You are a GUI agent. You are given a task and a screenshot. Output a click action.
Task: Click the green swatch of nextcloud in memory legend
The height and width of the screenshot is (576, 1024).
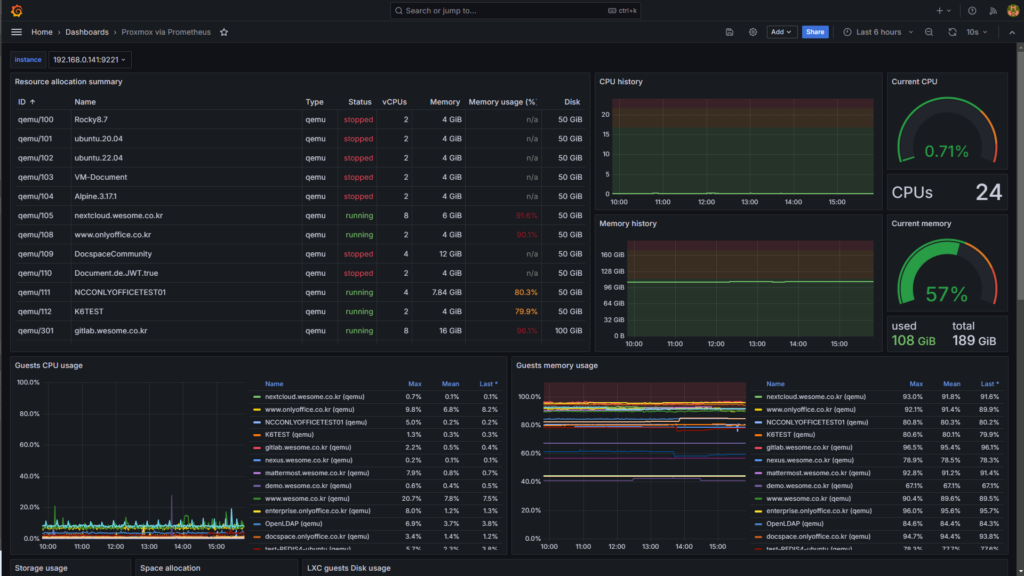758,397
